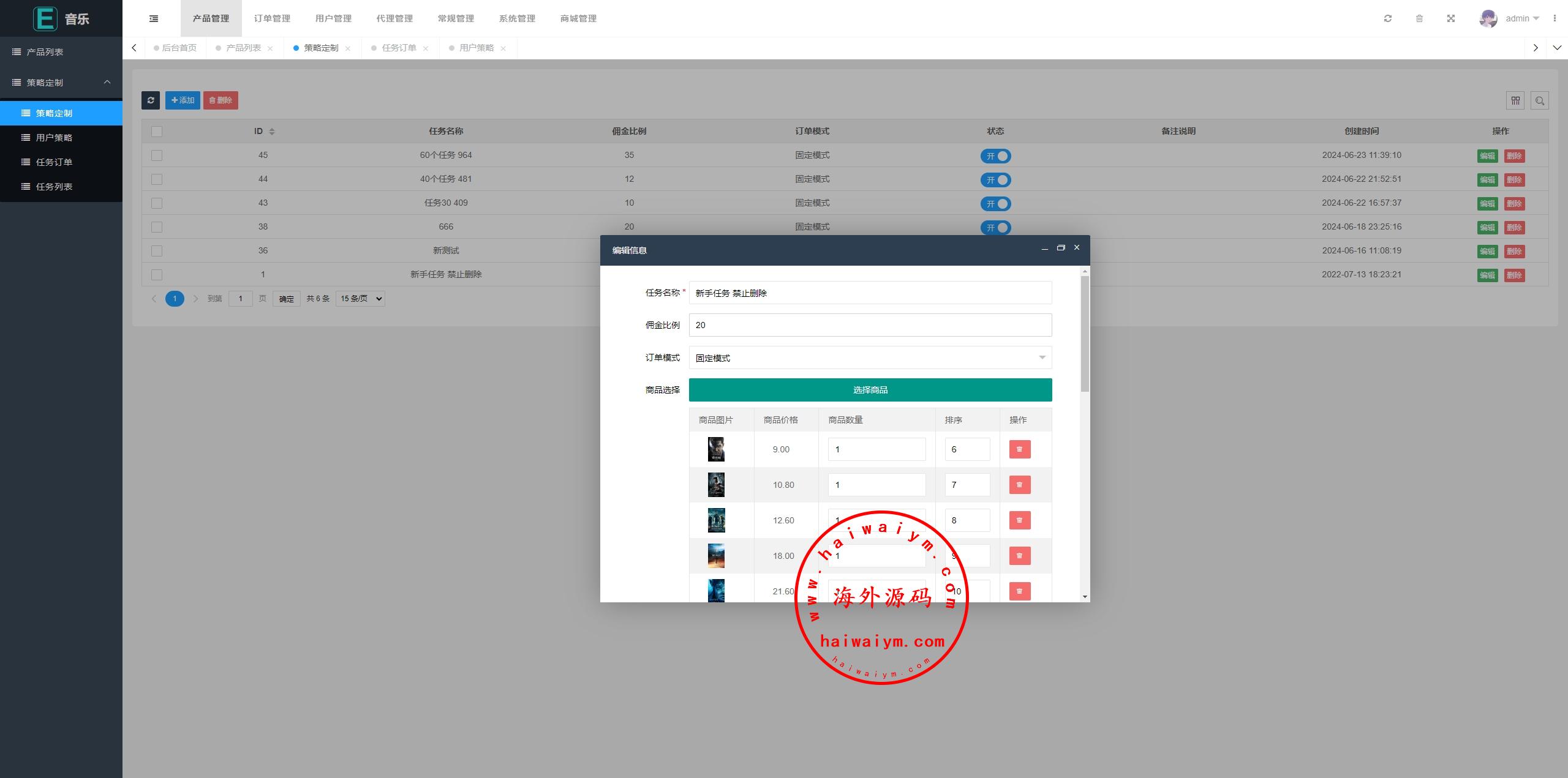Viewport: 1568px width, 778px height.
Task: Check the checkbox for row ID 44
Action: coord(157,179)
